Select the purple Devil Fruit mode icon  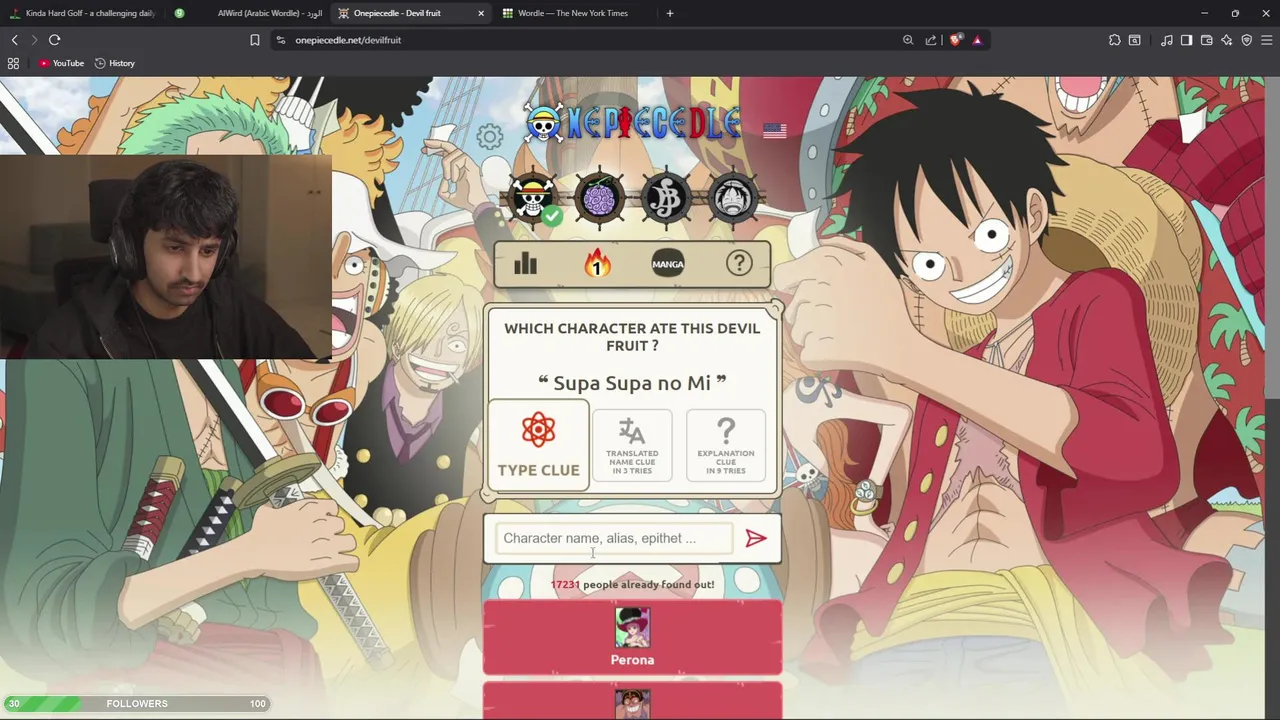[x=599, y=198]
